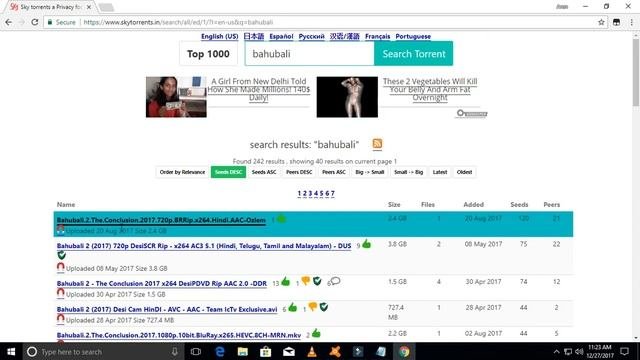
Task: Open Task View on taskbar
Action: tap(196, 351)
